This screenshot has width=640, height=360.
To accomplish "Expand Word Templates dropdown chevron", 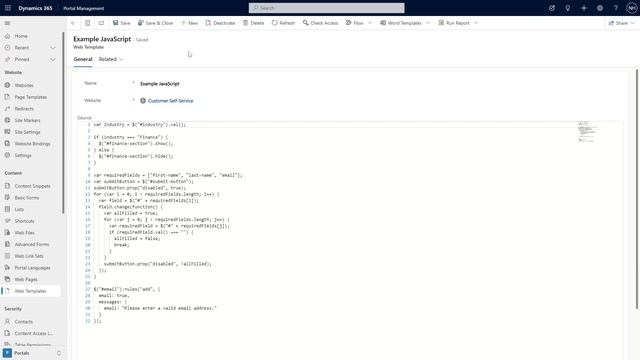I will [x=428, y=23].
